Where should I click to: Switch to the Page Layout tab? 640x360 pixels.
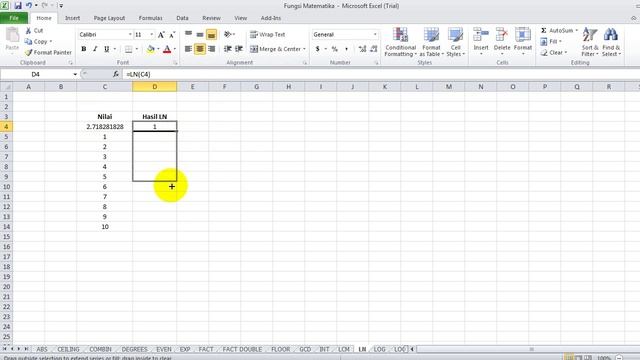pyautogui.click(x=109, y=18)
